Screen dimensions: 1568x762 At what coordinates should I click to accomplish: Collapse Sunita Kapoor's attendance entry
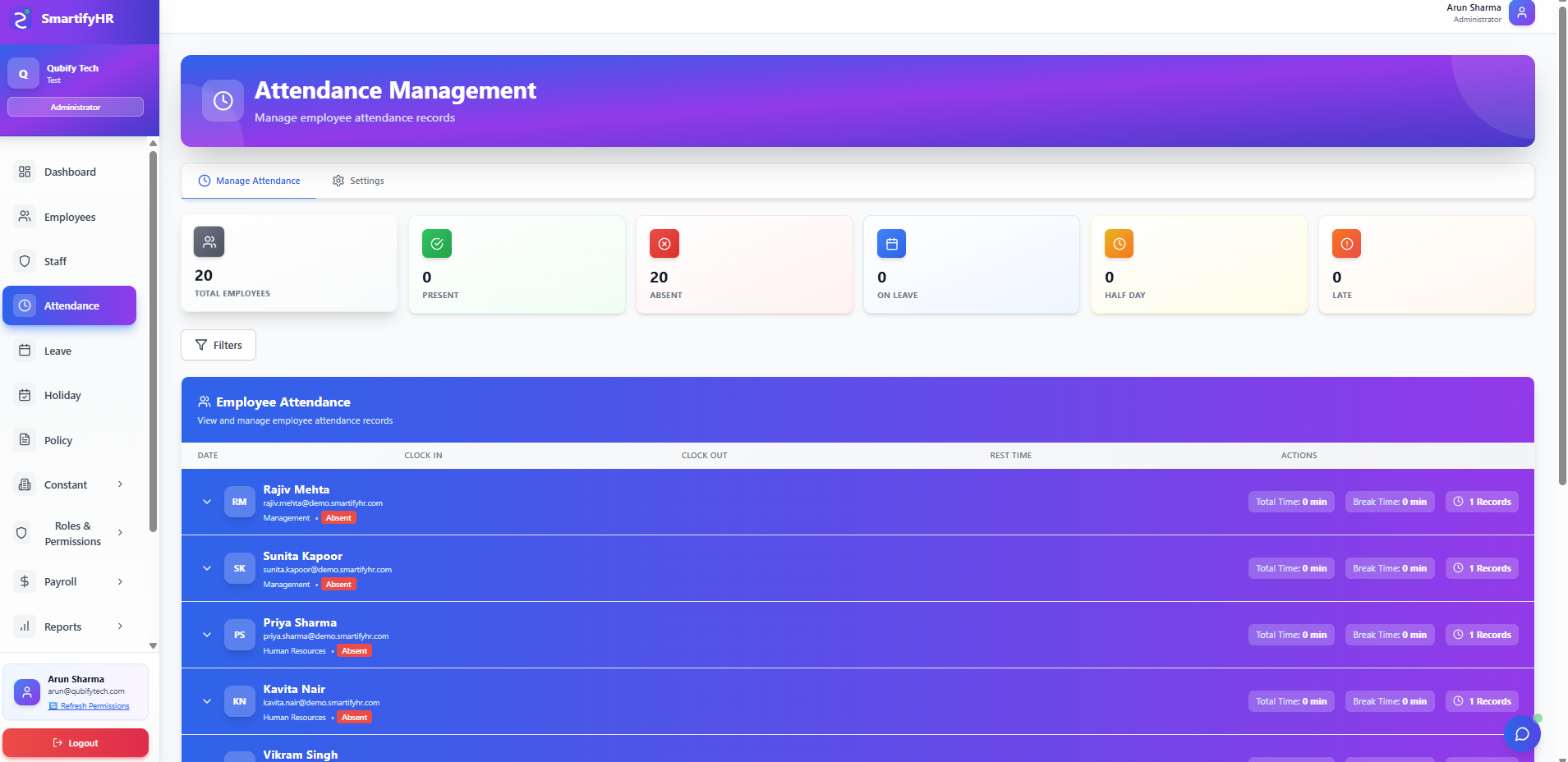coord(206,568)
